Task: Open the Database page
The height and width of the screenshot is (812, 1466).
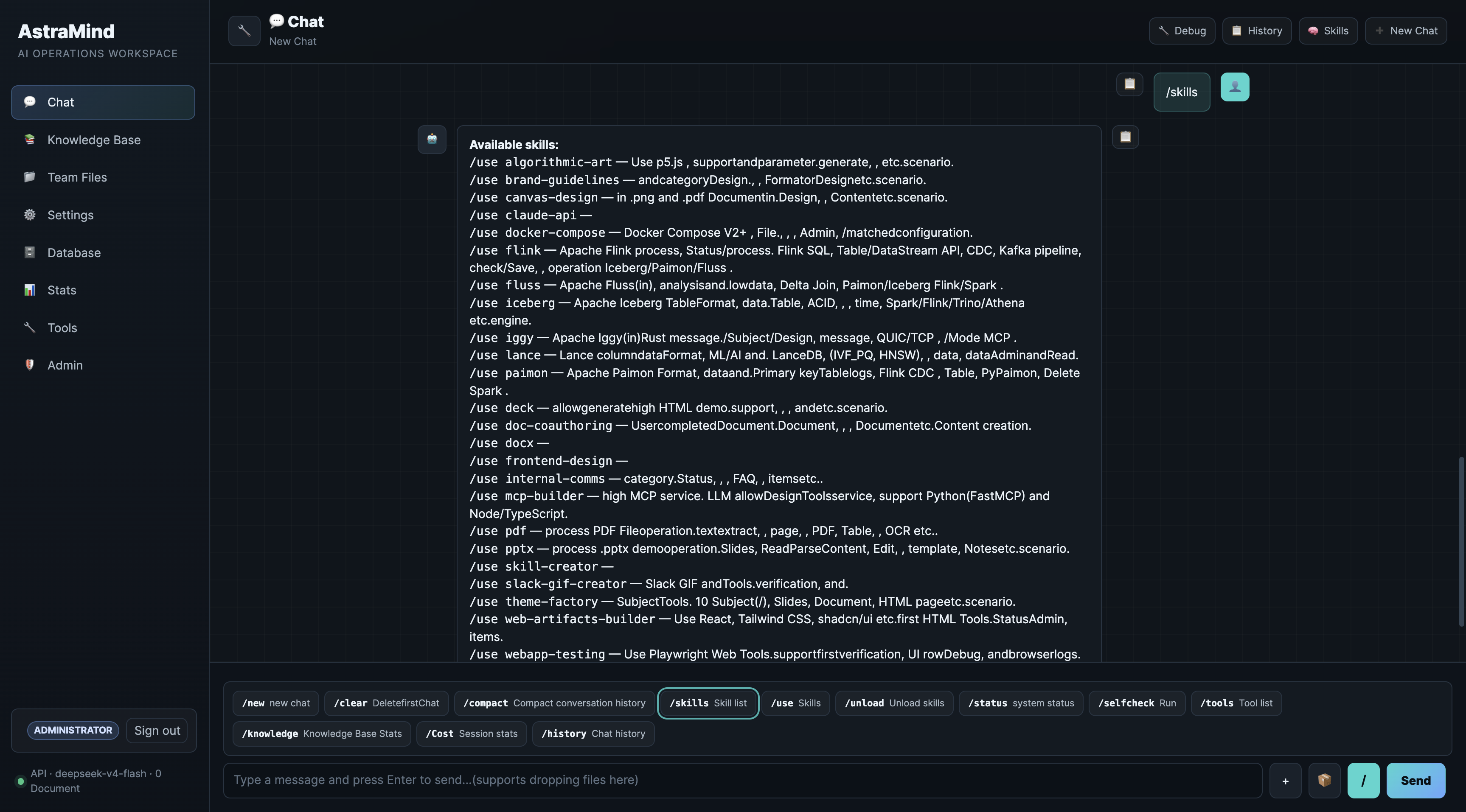Action: pyautogui.click(x=103, y=253)
